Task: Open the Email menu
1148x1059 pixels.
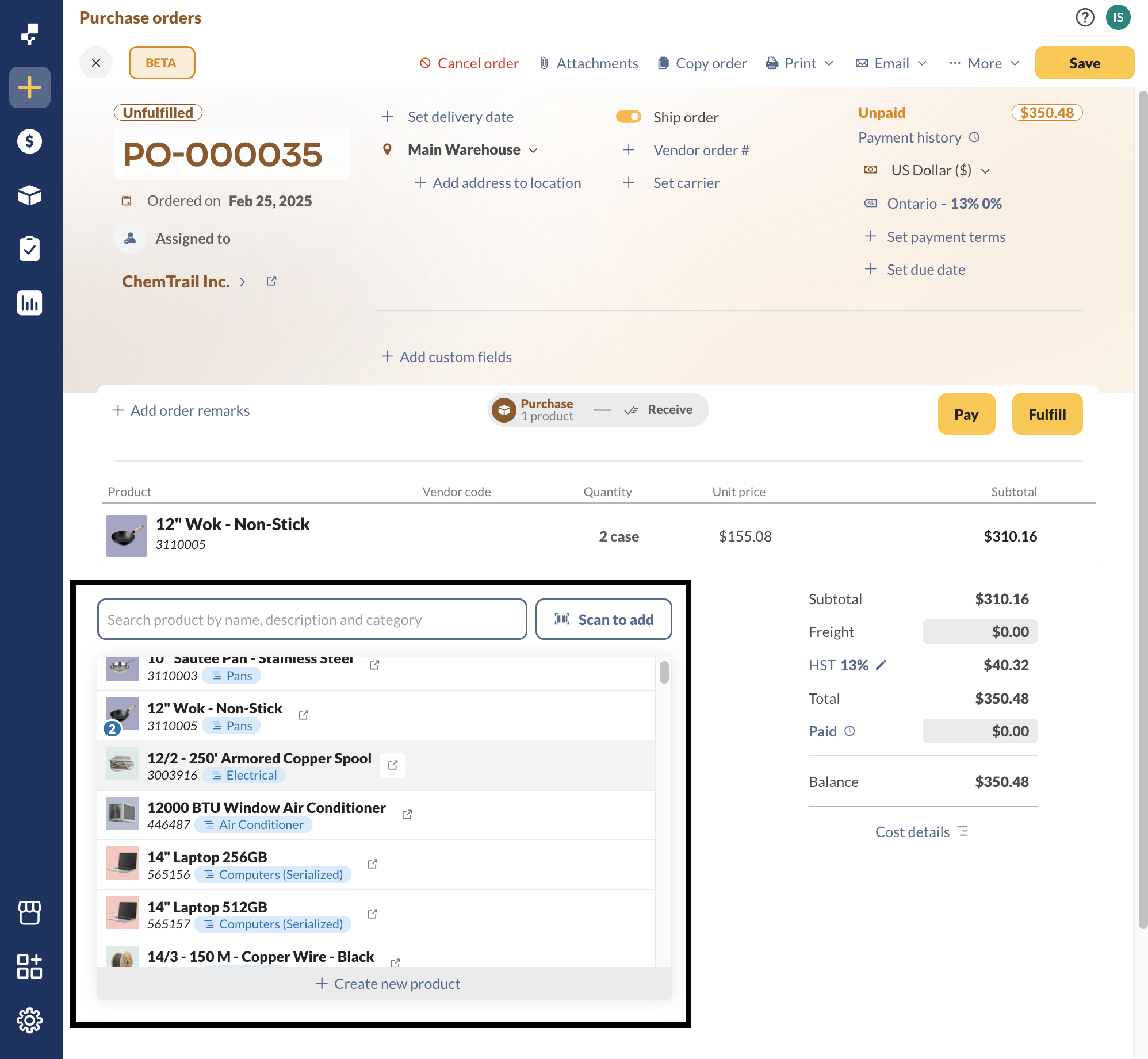Action: click(891, 63)
